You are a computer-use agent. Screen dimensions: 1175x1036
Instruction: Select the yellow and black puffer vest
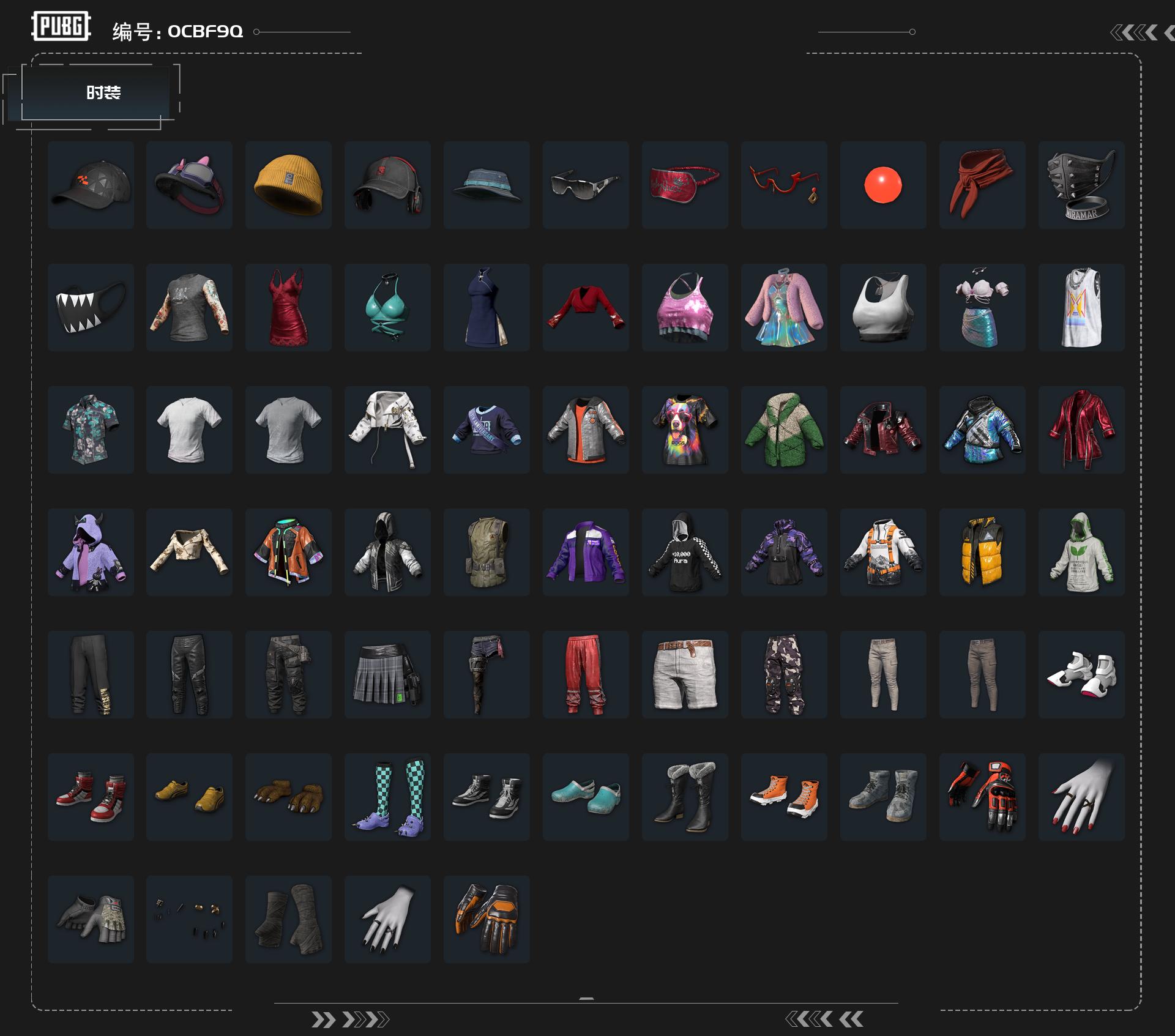[982, 552]
